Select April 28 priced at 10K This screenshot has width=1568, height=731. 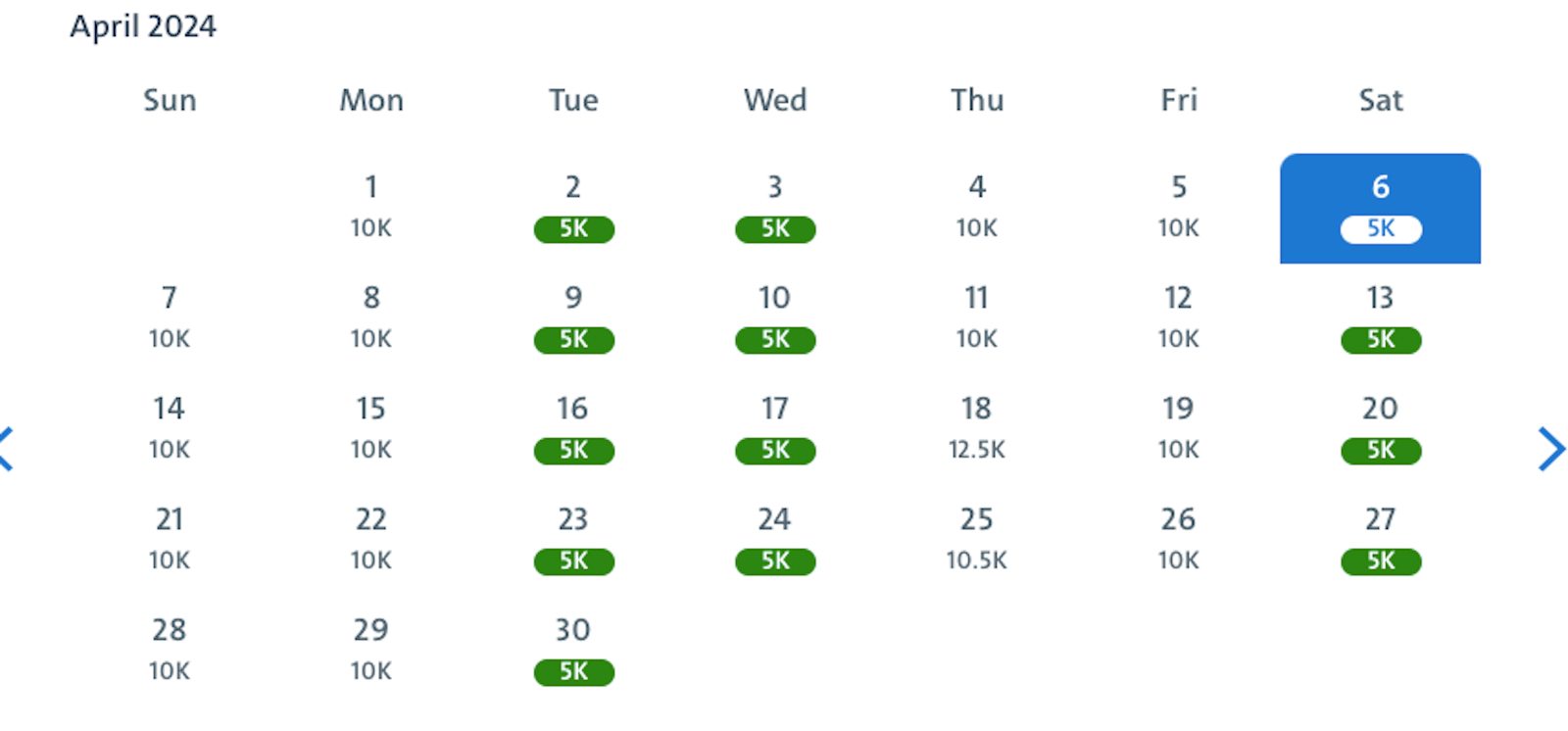click(170, 651)
